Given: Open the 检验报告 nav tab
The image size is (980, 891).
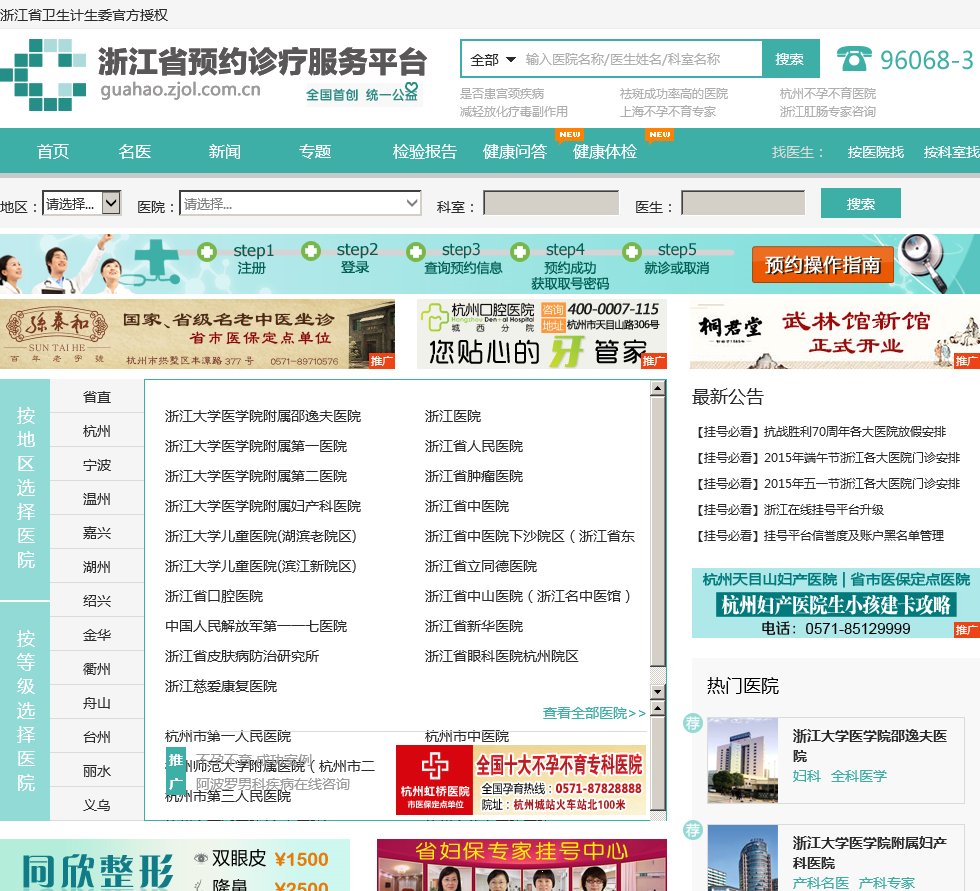Looking at the screenshot, I should pyautogui.click(x=424, y=152).
